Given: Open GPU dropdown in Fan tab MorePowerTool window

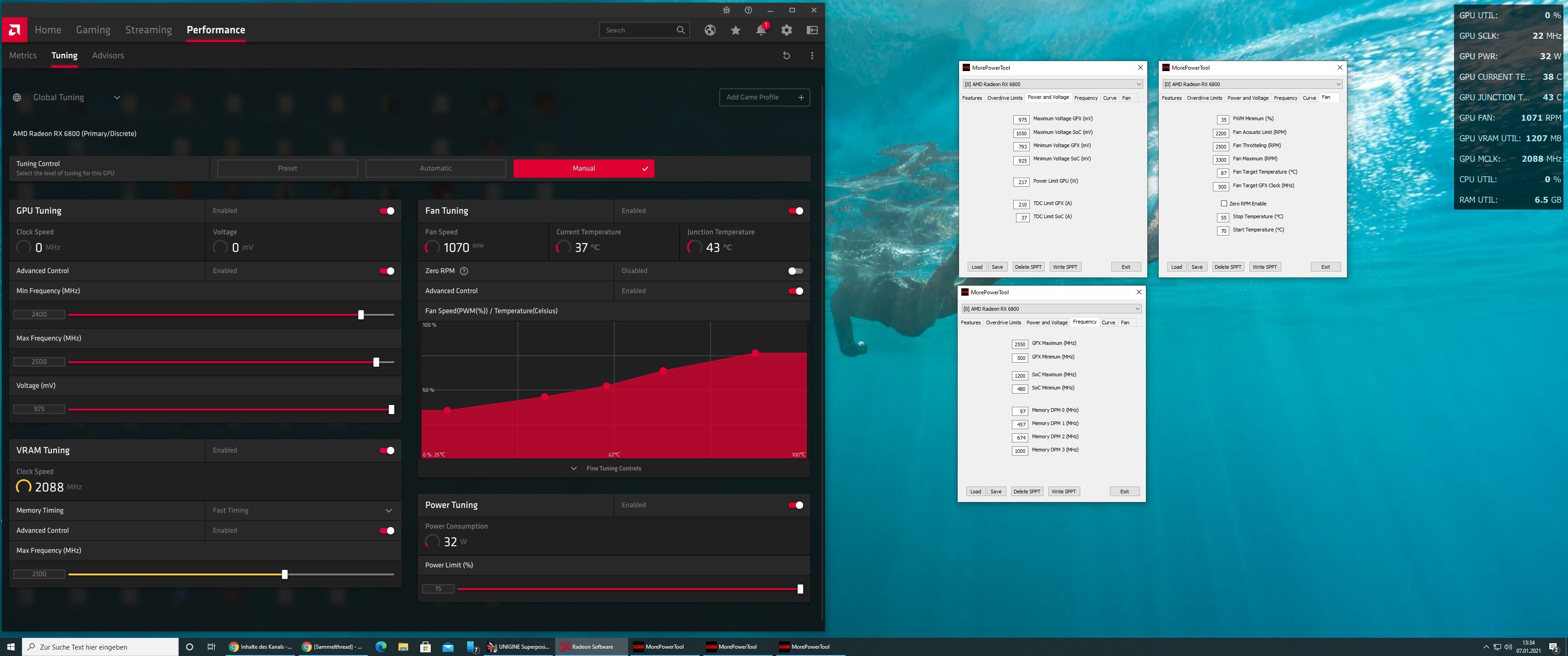Looking at the screenshot, I should (x=1252, y=84).
